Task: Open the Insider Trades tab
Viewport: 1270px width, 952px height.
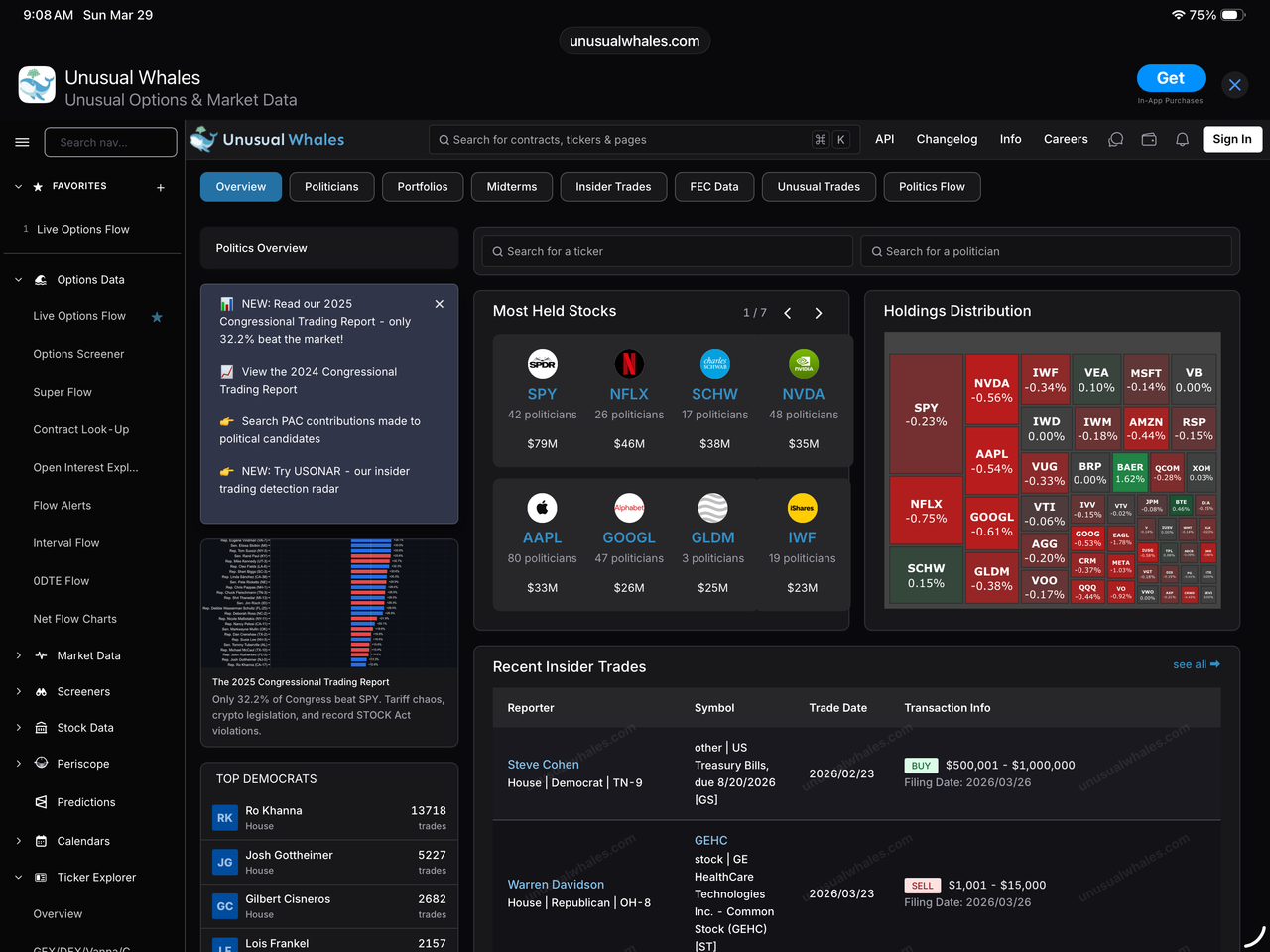Action: coord(613,187)
